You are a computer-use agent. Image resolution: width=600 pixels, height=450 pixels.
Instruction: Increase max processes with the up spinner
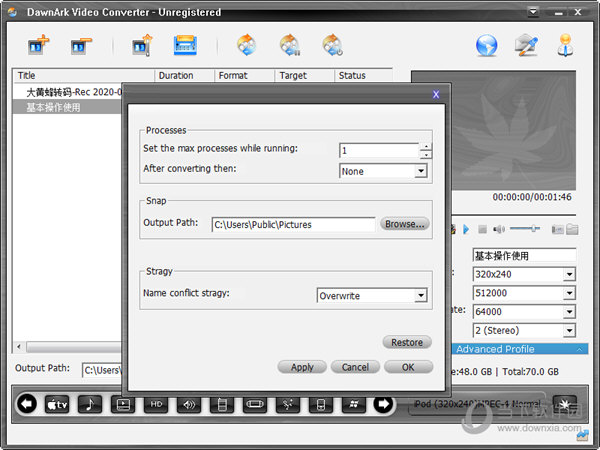pos(426,147)
